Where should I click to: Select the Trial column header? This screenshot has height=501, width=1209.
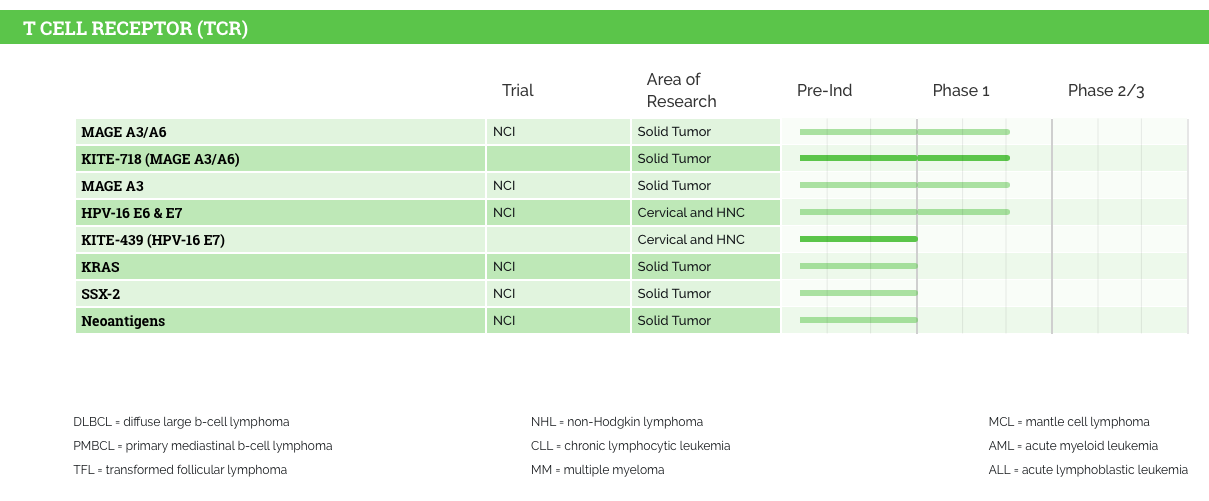[x=517, y=91]
